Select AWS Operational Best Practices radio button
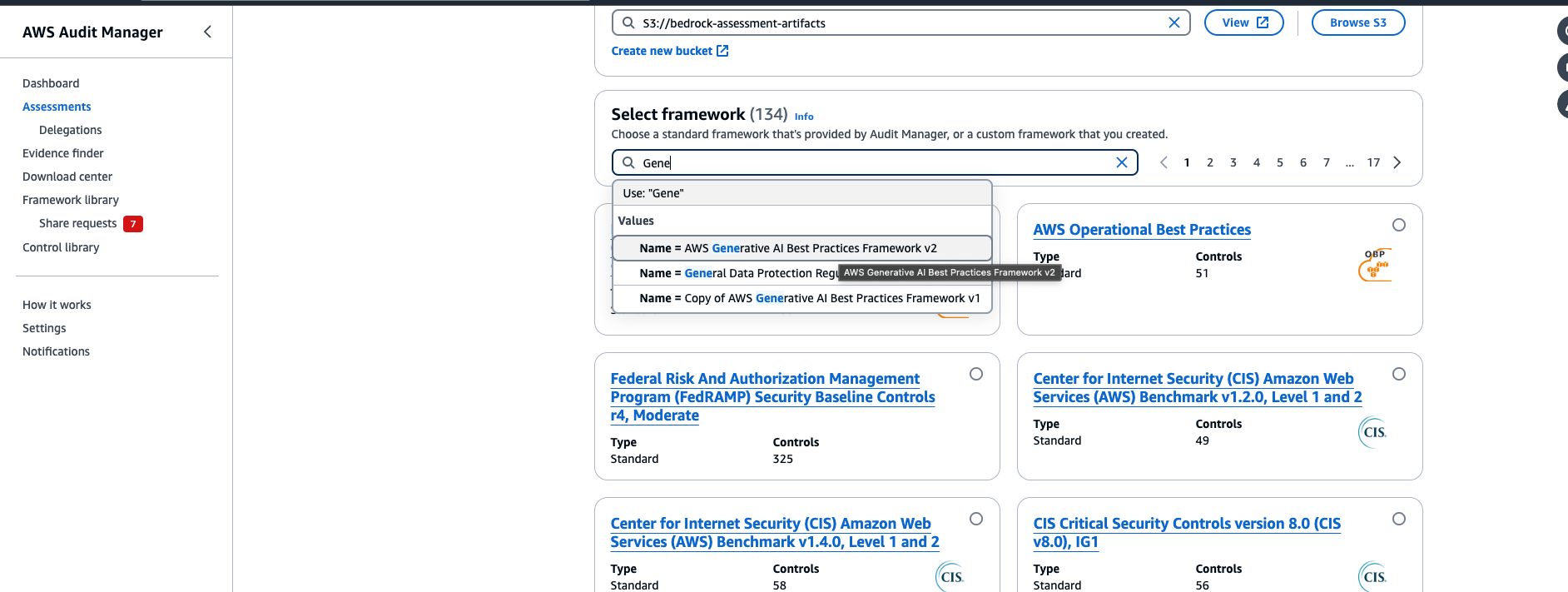This screenshot has width=1568, height=592. point(1399,225)
